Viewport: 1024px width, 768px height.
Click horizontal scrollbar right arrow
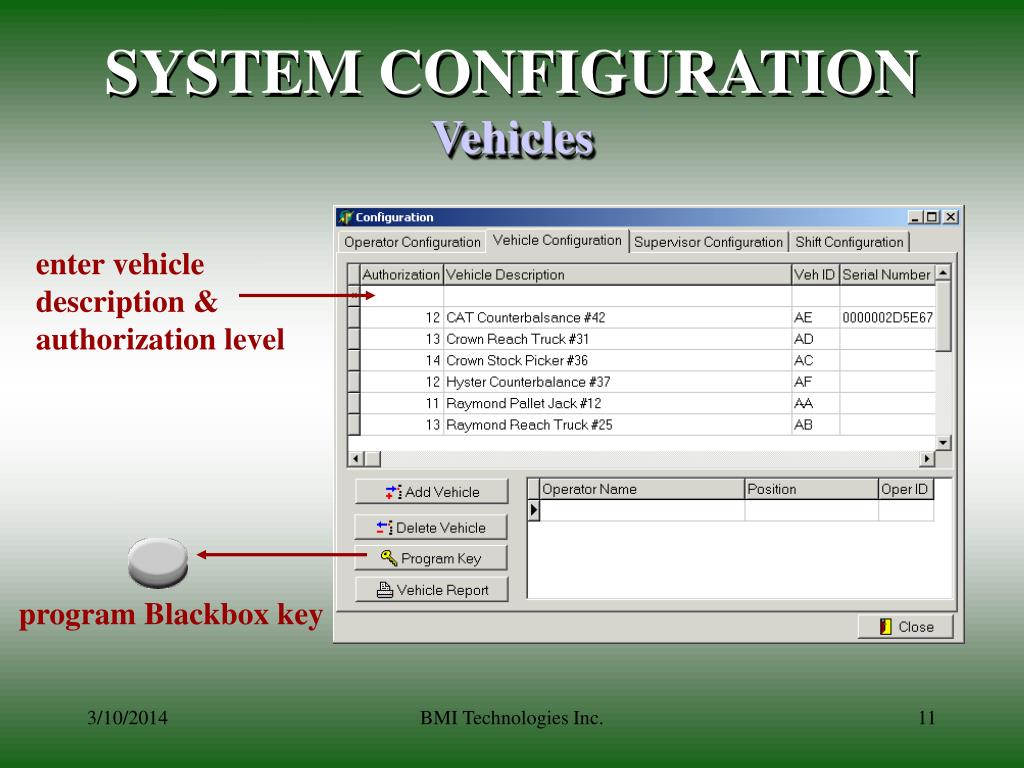(x=927, y=458)
